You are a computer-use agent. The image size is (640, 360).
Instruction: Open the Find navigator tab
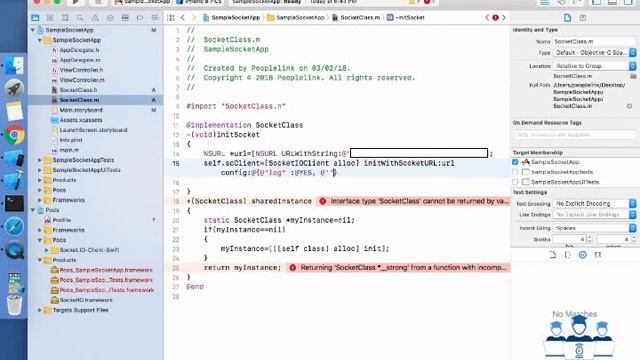point(80,18)
